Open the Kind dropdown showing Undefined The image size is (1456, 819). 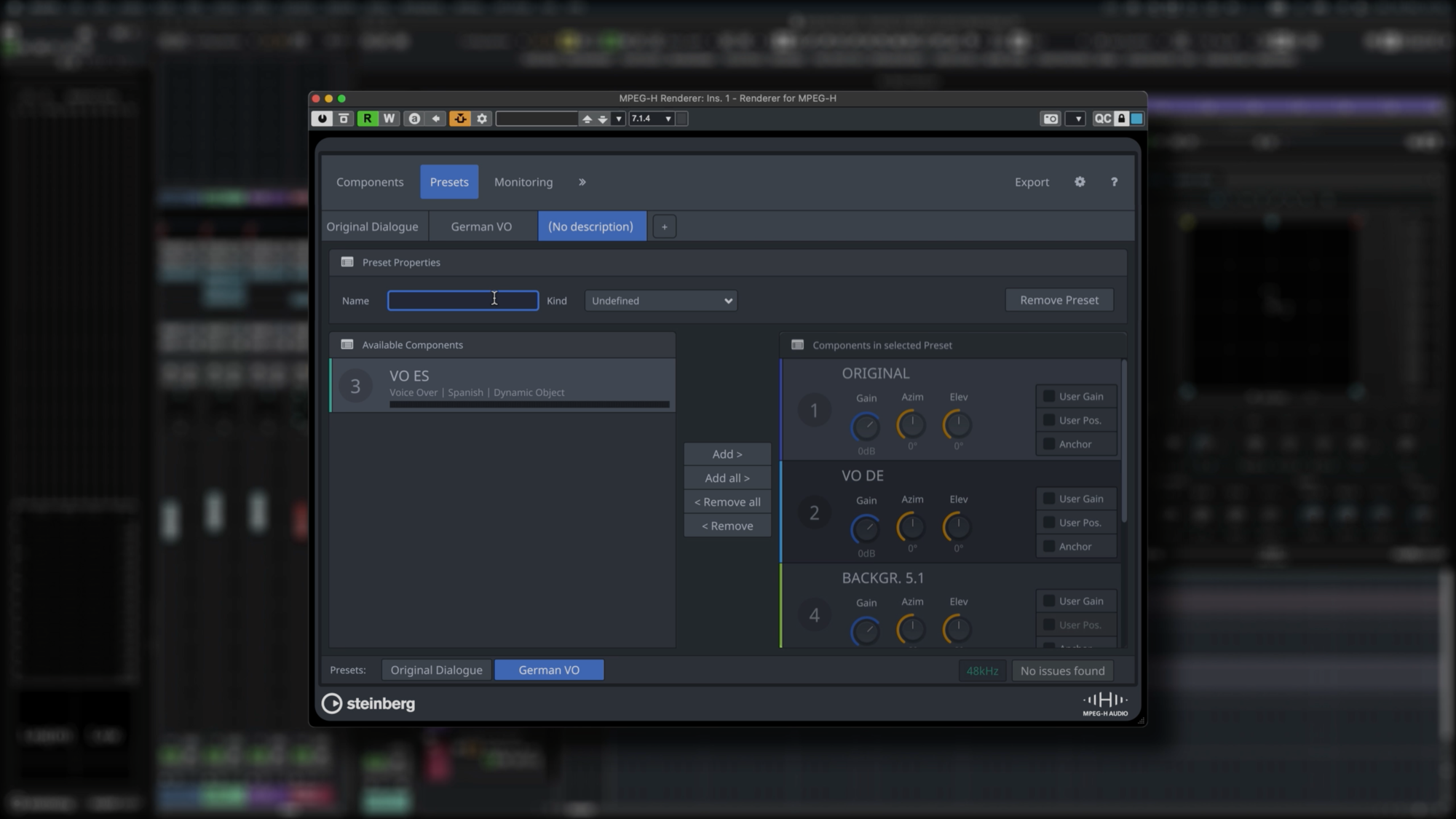point(660,301)
